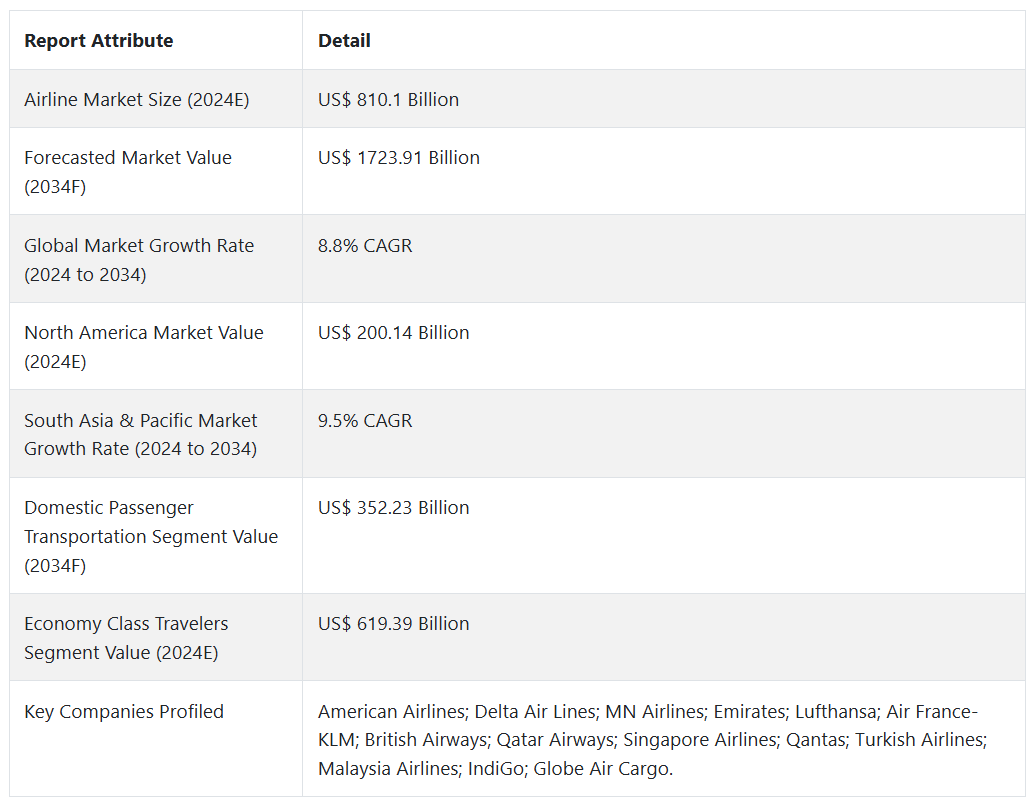
Task: Click the "US$ 619.39 Billion" value
Action: [x=393, y=624]
